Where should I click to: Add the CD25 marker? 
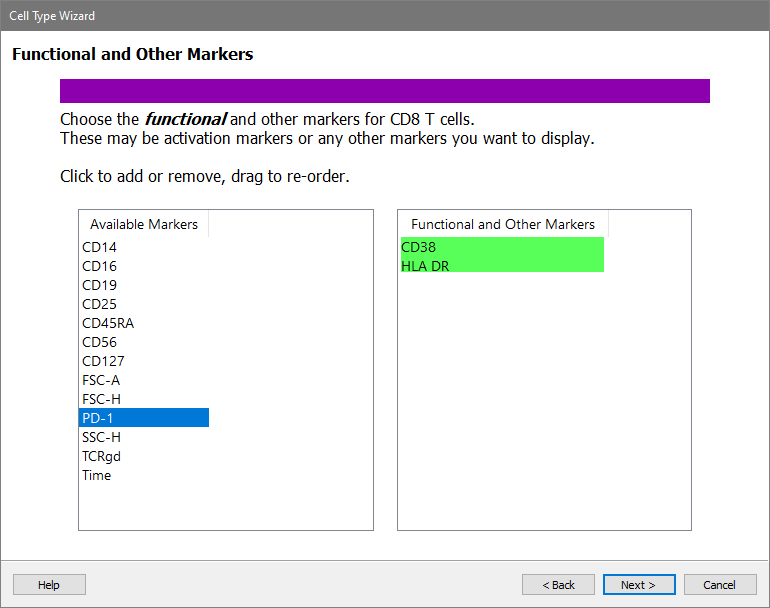pyautogui.click(x=99, y=304)
